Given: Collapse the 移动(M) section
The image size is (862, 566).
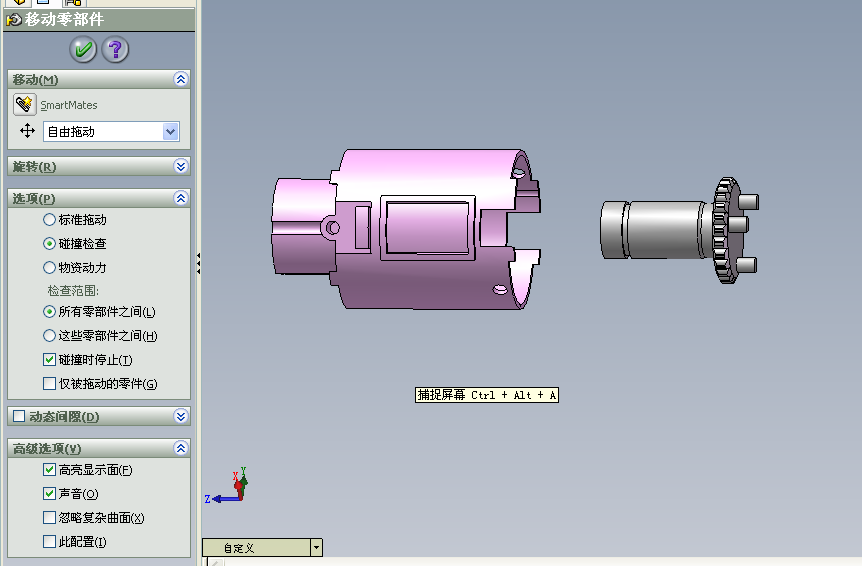Looking at the screenshot, I should coord(181,79).
